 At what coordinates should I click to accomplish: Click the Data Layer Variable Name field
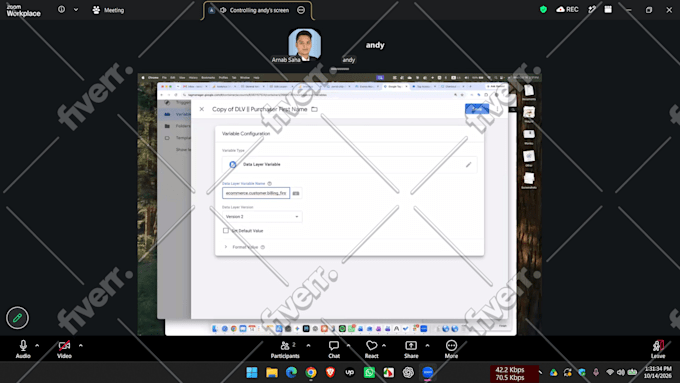tap(256, 193)
